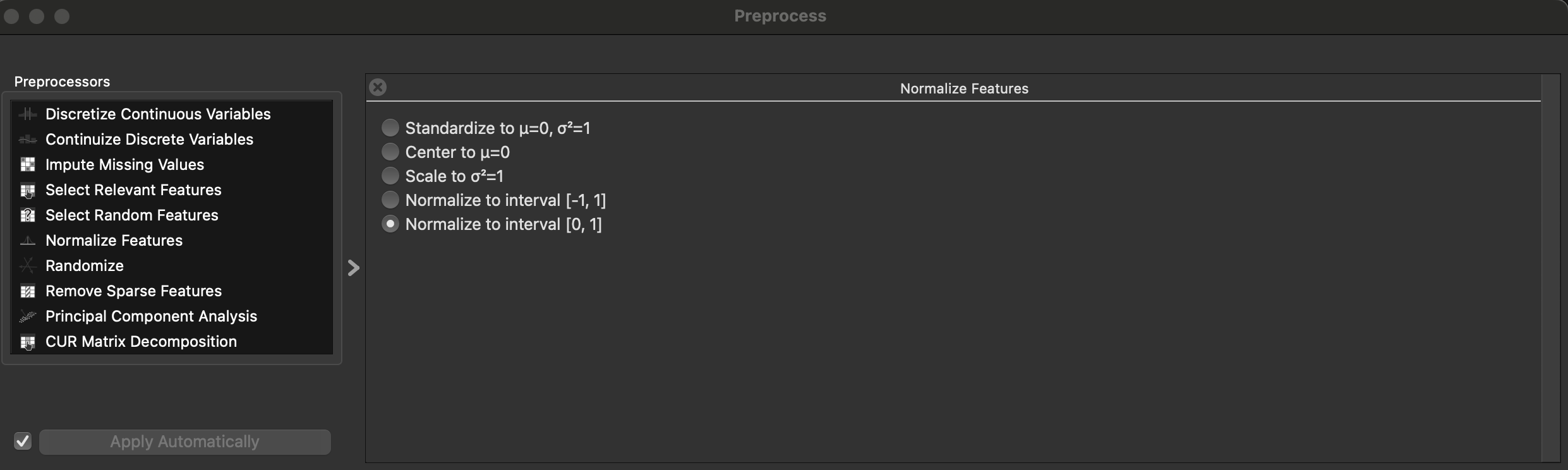Click the Remove Sparse Features icon
Image resolution: width=1568 pixels, height=470 pixels.
(28, 291)
